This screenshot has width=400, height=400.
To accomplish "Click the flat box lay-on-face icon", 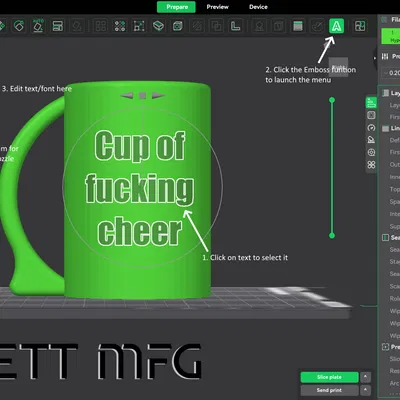I will [x=158, y=26].
